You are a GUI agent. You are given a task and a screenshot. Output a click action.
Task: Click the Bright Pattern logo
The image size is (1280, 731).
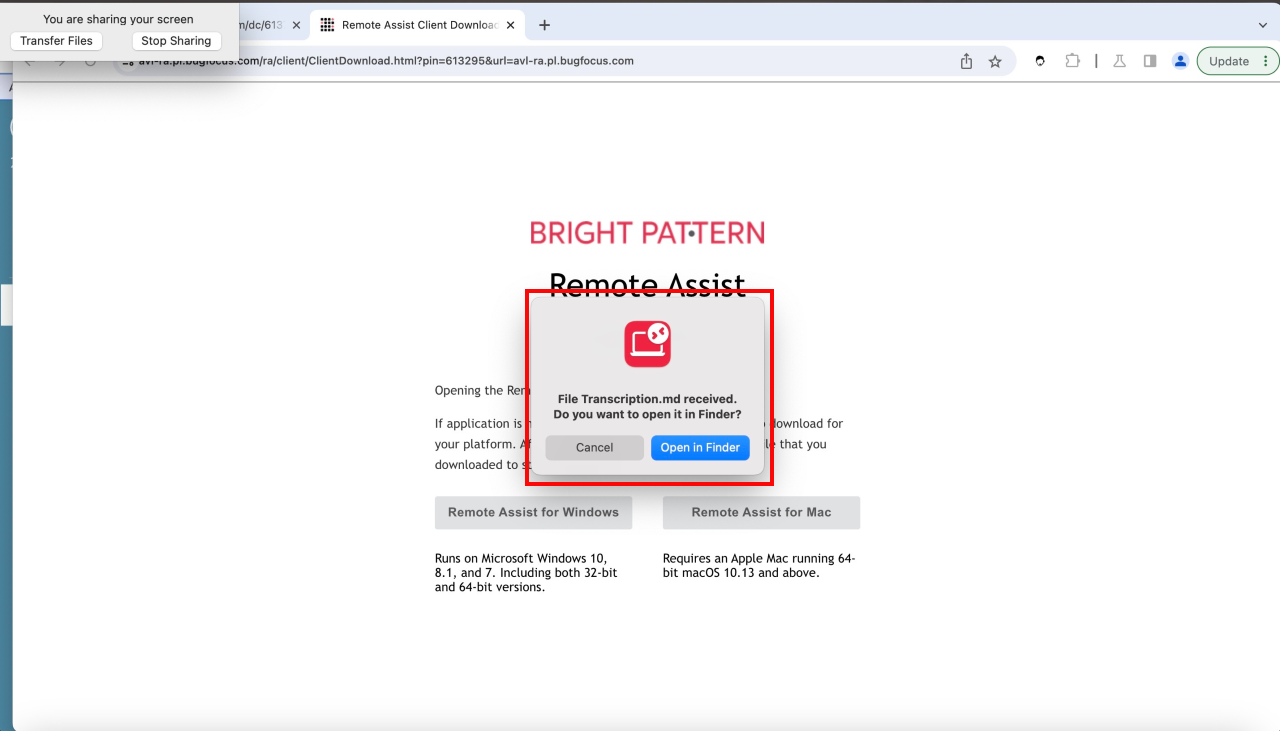647,233
